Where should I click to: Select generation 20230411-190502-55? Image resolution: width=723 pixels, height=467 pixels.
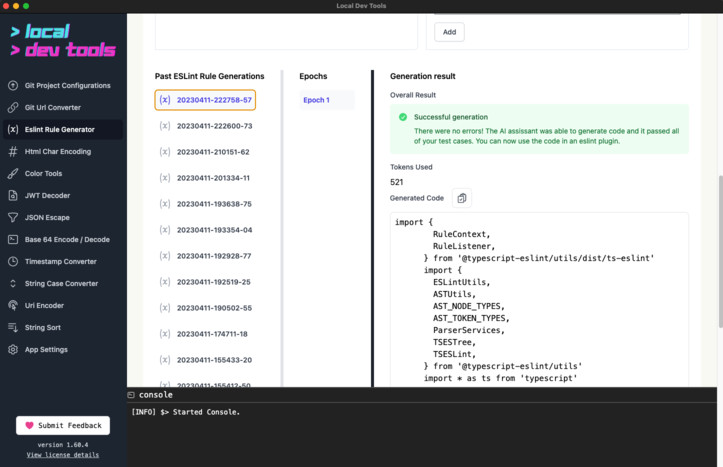tap(205, 308)
